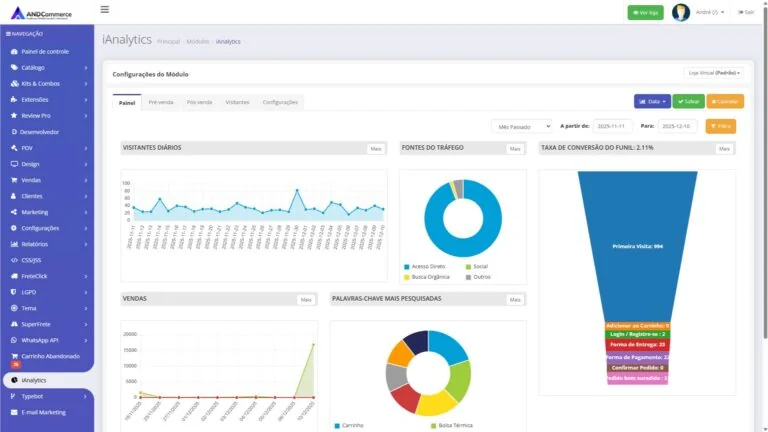Click the A partir de date field

point(612,126)
